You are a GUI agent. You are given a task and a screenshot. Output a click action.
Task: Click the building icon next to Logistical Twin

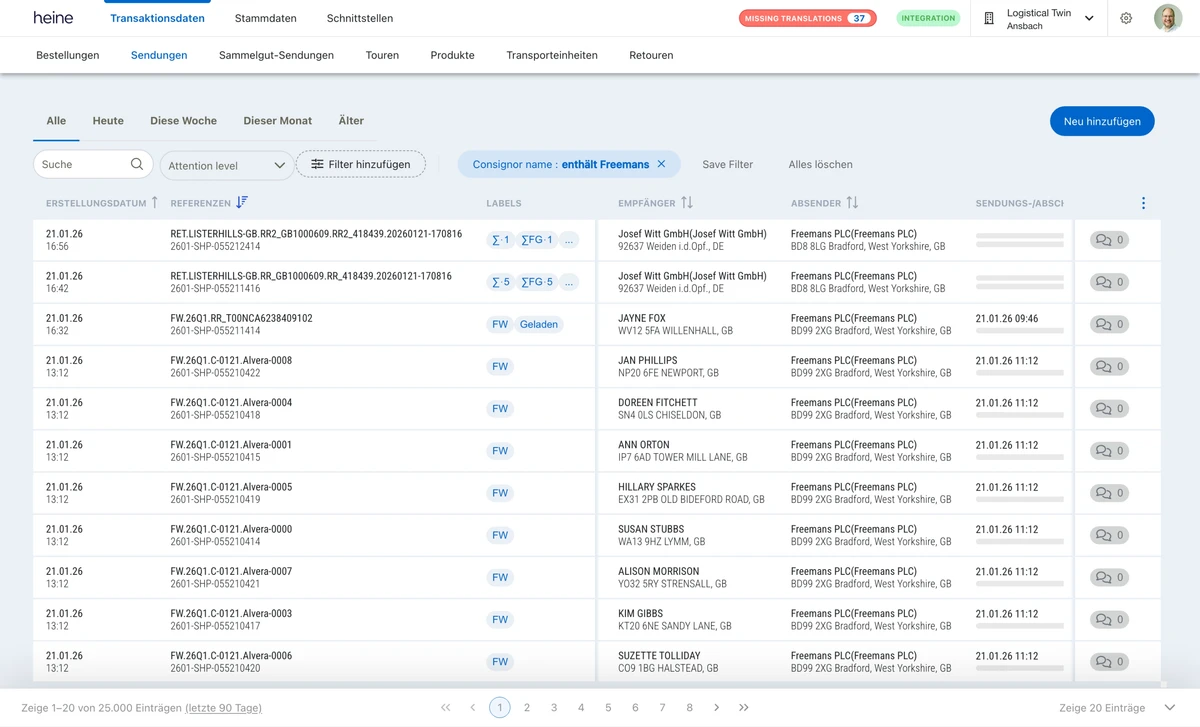(x=989, y=17)
